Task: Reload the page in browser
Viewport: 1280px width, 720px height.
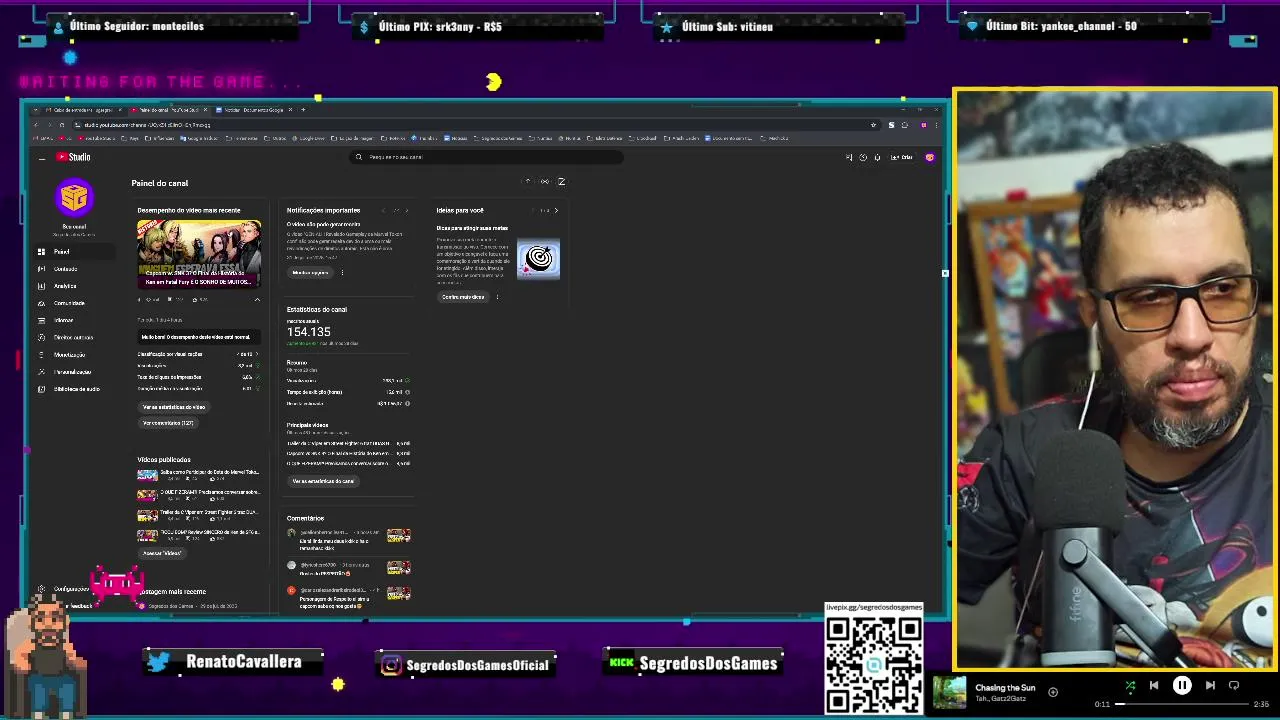Action: click(62, 125)
